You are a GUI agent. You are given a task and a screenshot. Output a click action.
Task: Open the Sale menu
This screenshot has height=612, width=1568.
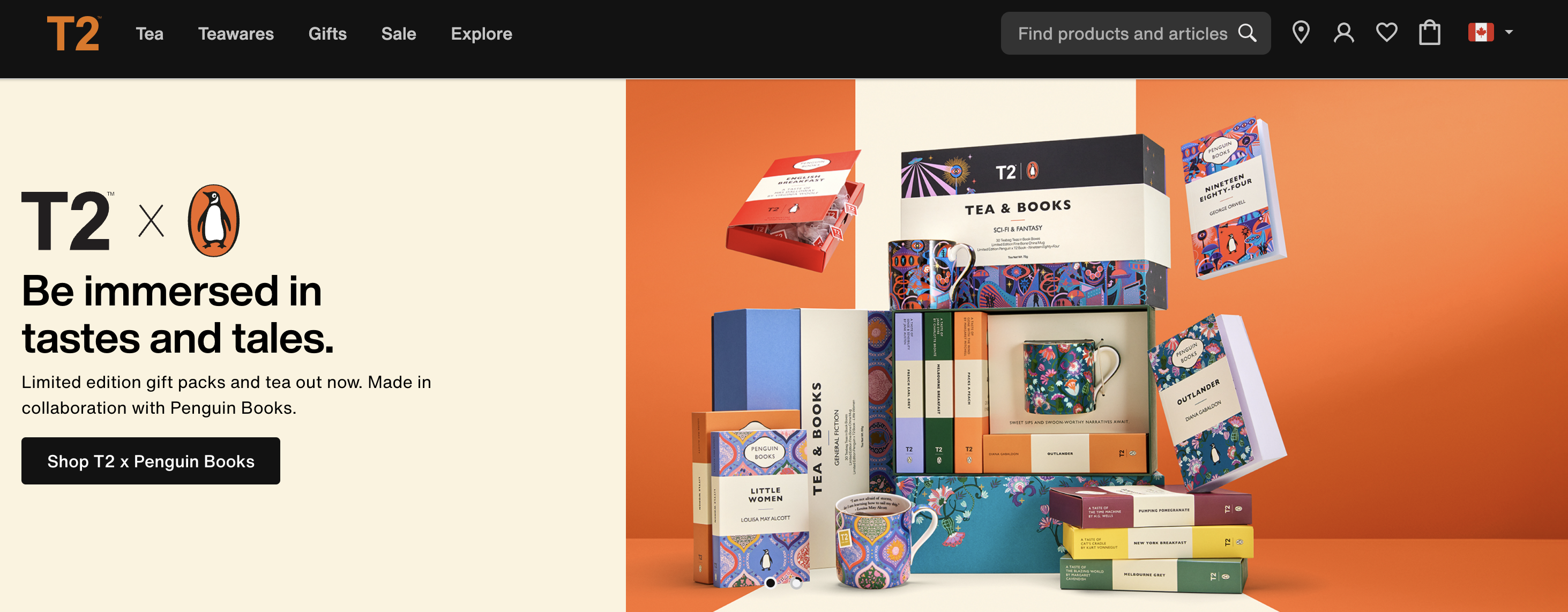pyautogui.click(x=399, y=33)
